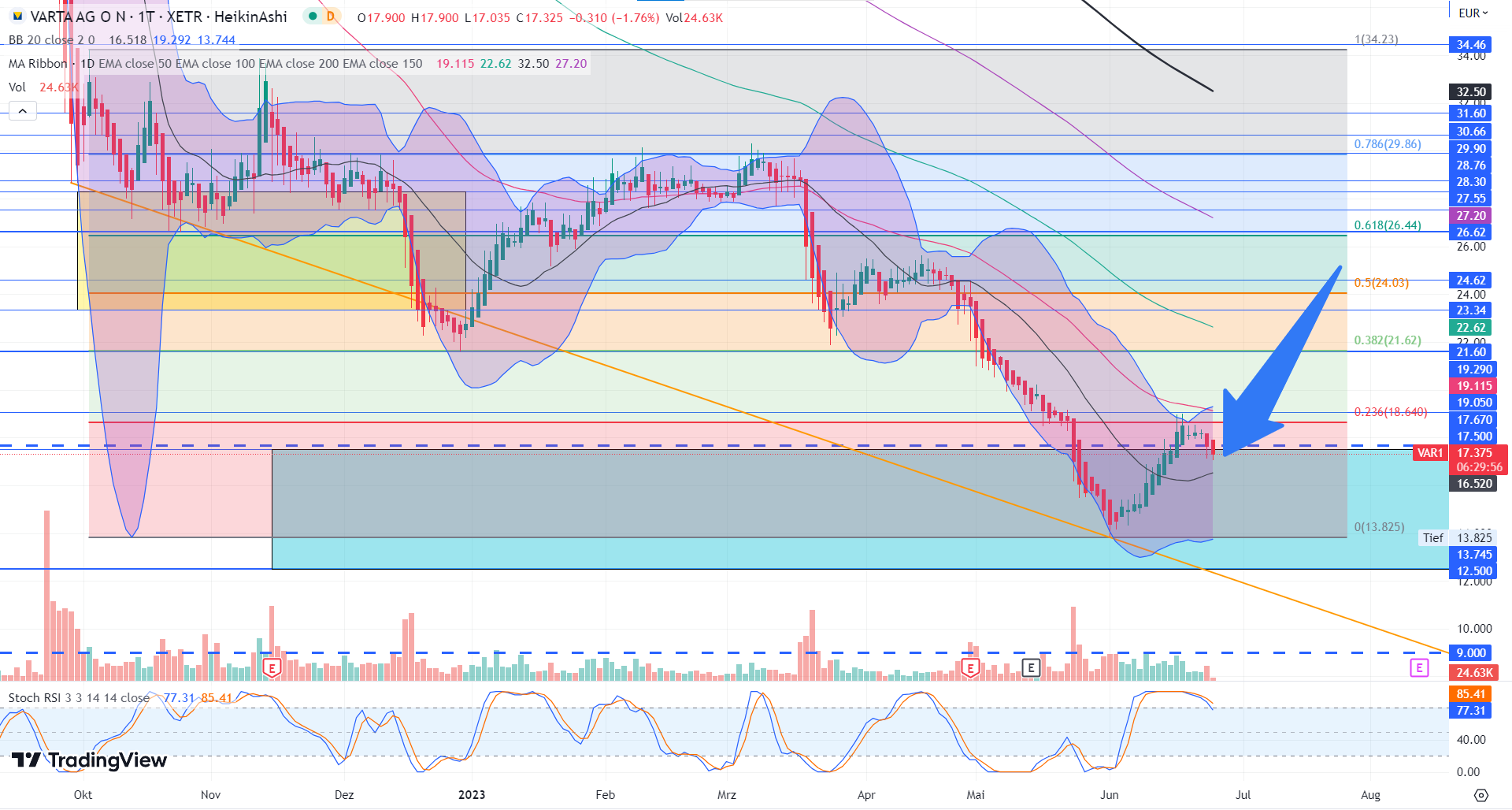Click the 12.500 price axis label
1512x810 pixels.
[x=1474, y=571]
